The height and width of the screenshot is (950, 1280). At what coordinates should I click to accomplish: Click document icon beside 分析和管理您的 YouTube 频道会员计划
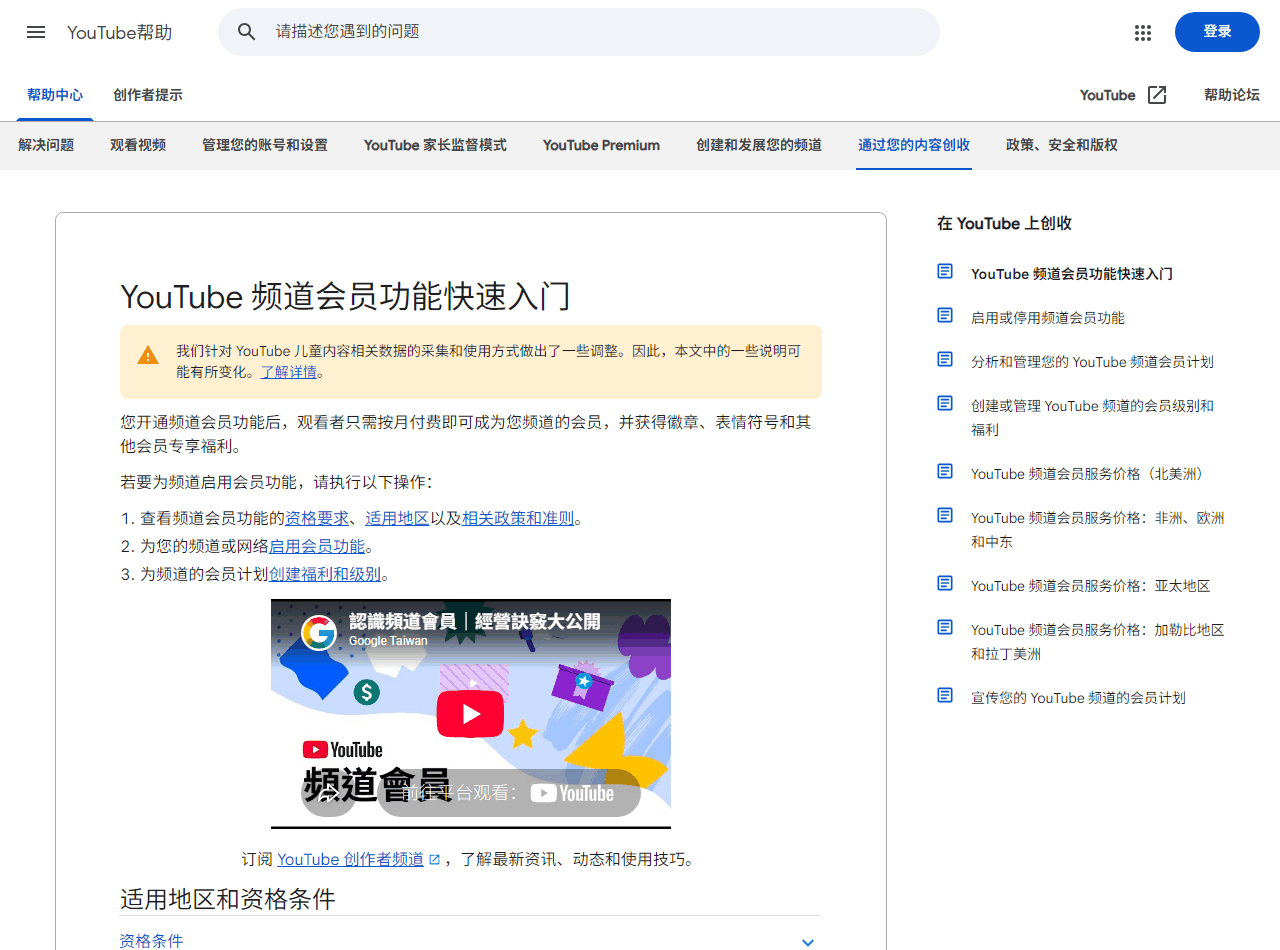point(945,359)
